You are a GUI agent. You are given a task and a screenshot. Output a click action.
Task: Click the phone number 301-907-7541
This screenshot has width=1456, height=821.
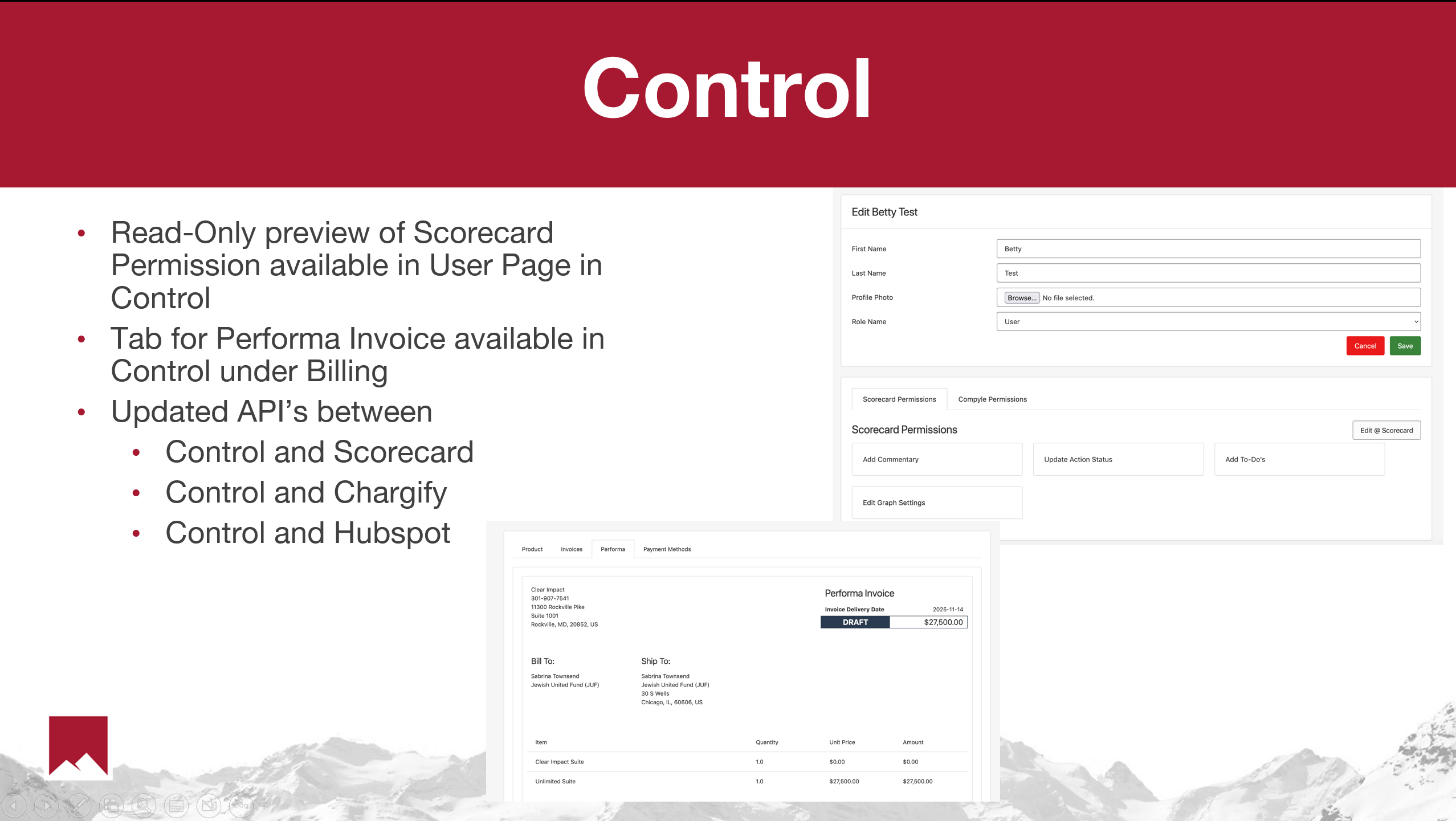tap(550, 598)
